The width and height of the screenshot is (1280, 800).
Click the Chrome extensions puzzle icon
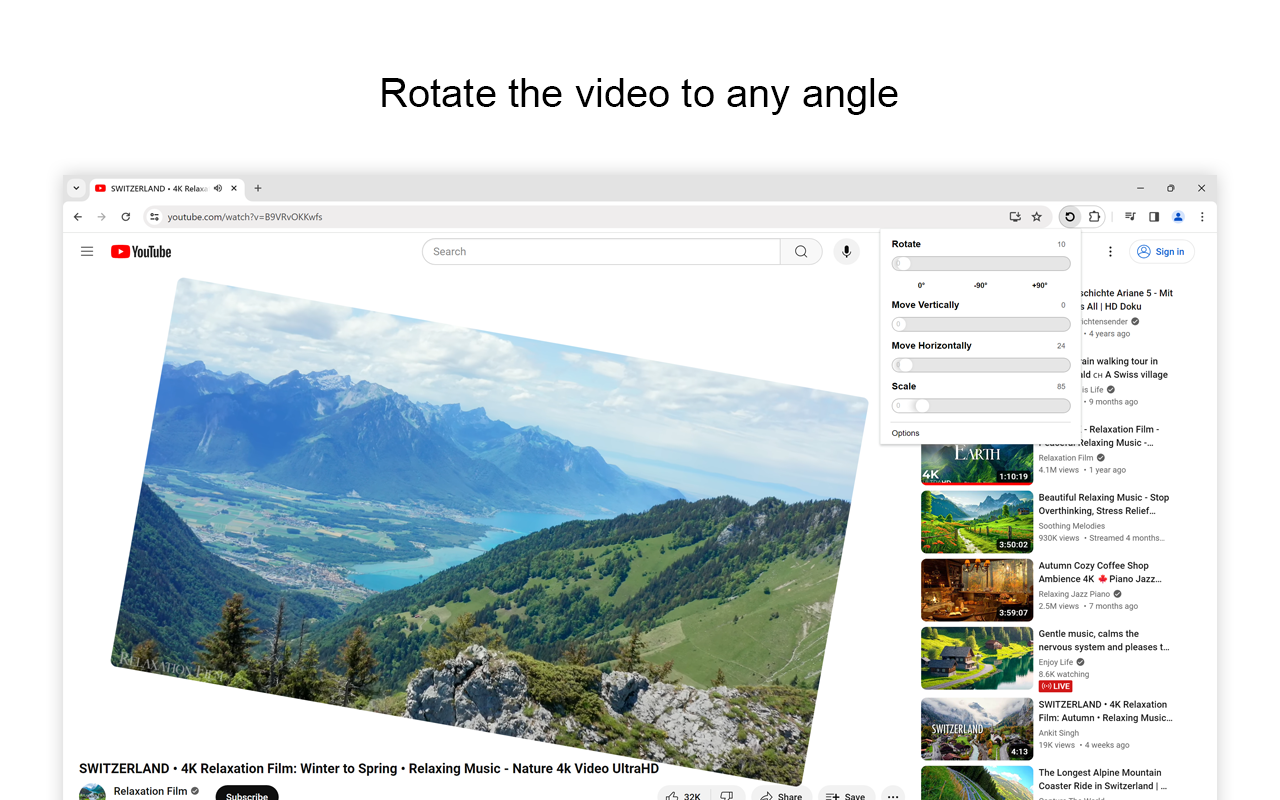[1094, 216]
